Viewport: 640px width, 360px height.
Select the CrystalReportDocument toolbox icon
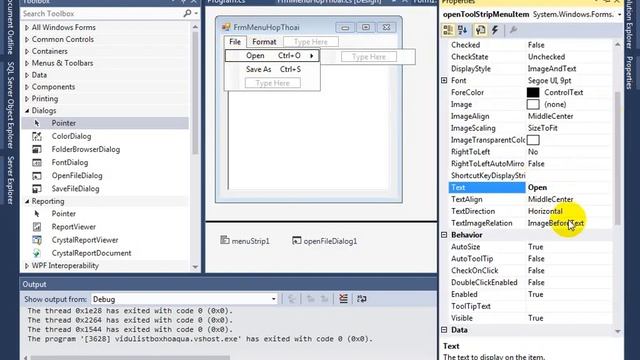click(37, 253)
